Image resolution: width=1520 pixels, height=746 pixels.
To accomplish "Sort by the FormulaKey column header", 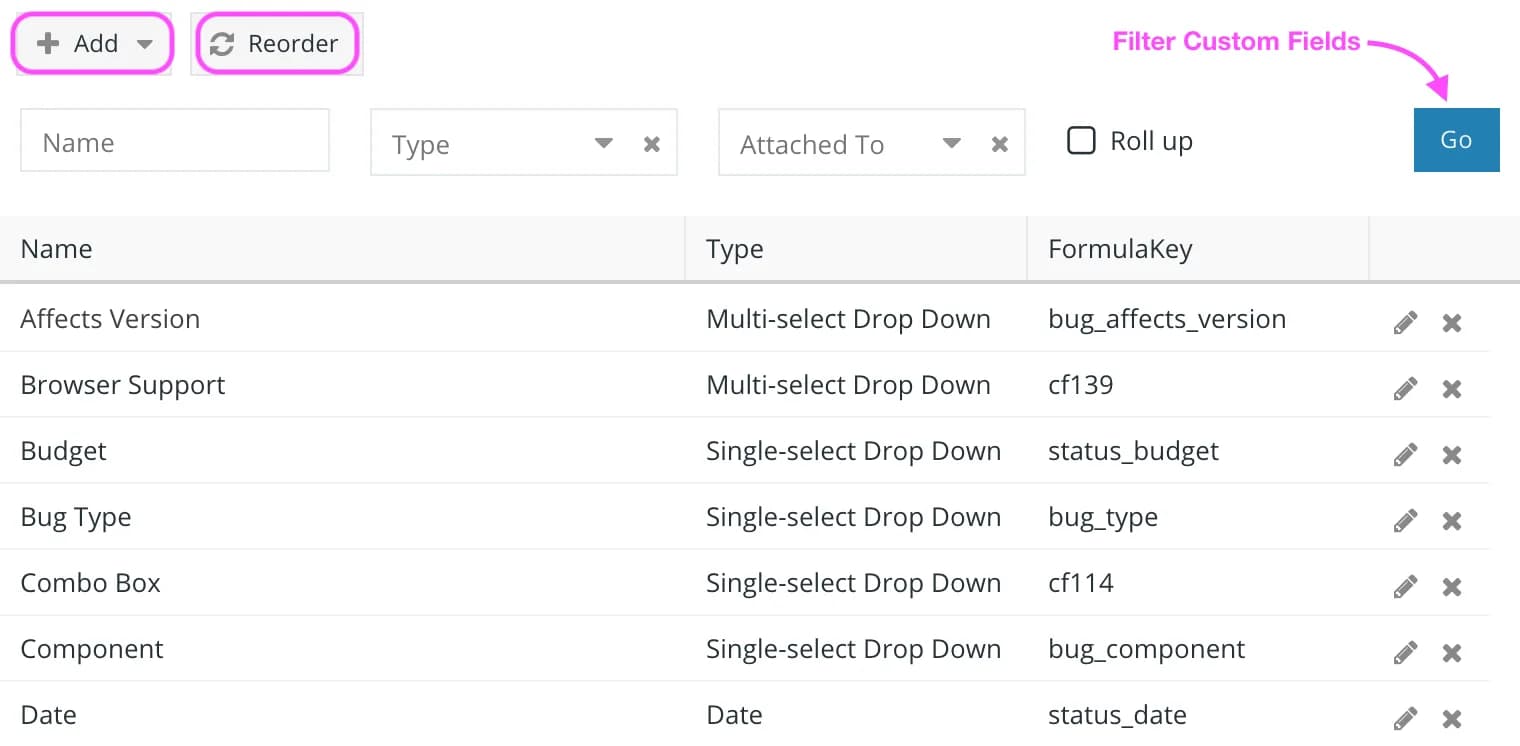I will pos(1120,248).
